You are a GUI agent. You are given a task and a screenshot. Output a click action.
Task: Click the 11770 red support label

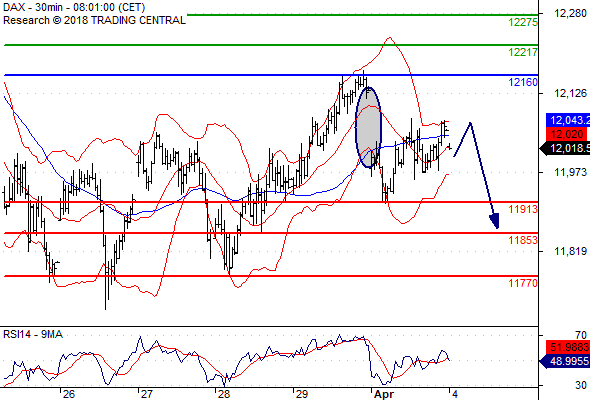pos(523,283)
